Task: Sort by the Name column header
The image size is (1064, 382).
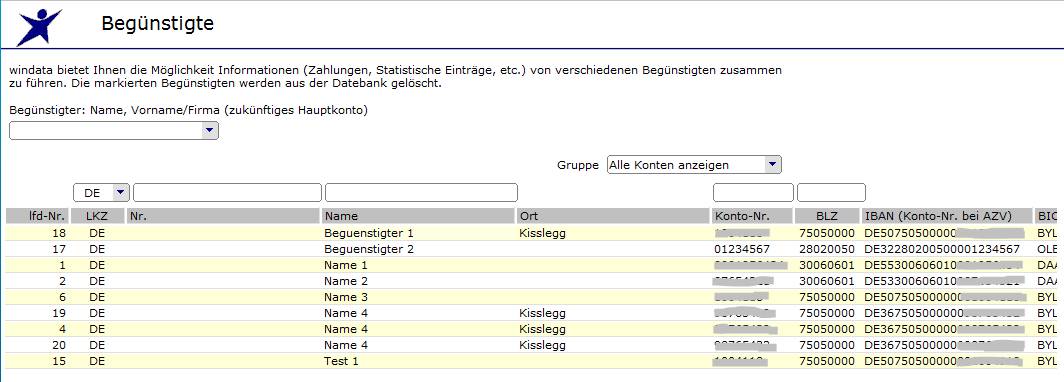Action: coord(419,216)
